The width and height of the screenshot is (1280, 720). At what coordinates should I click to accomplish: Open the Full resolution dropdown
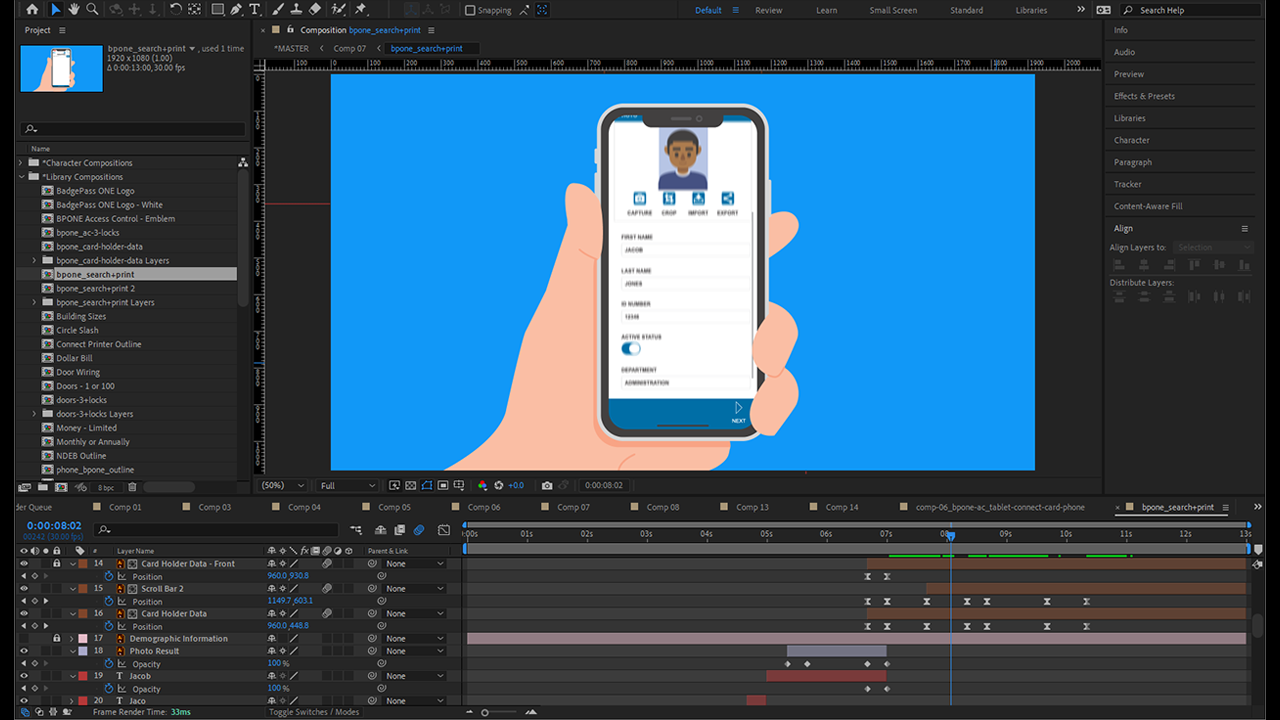pos(346,485)
